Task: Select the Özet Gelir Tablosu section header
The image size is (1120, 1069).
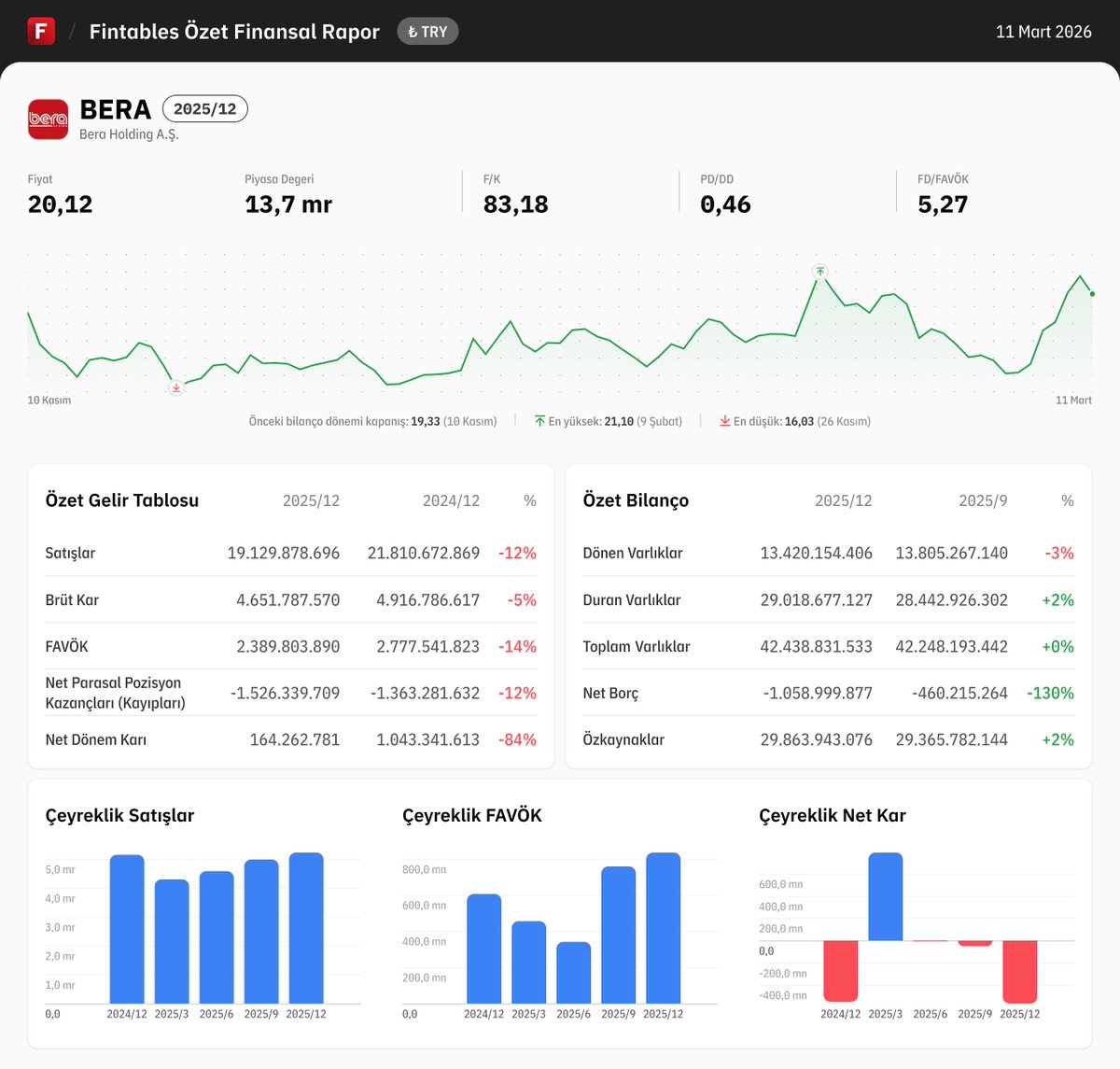Action: click(x=121, y=500)
